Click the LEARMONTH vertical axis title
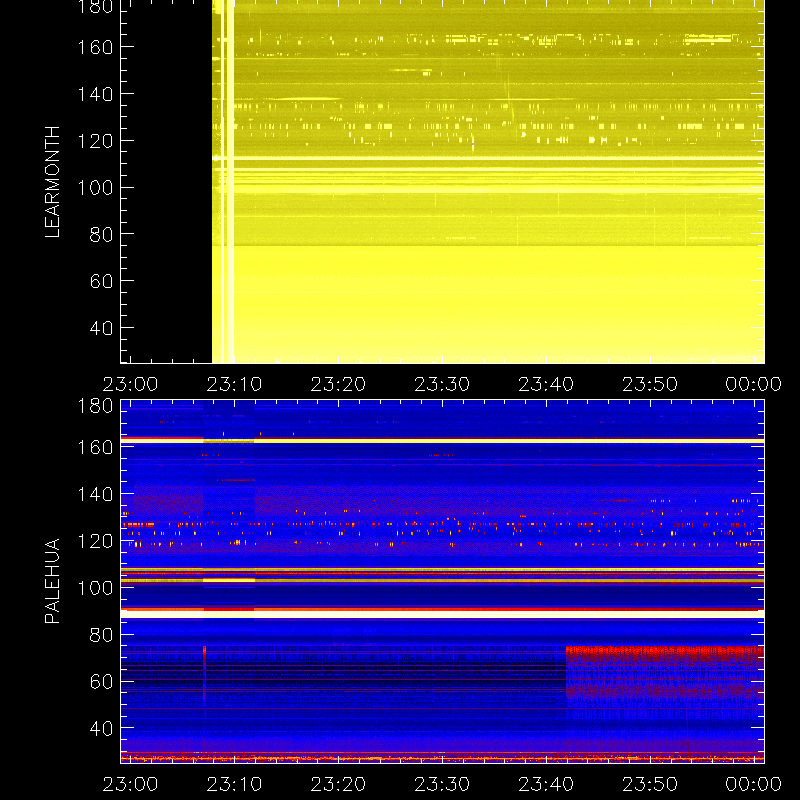800x800 pixels. 53,182
